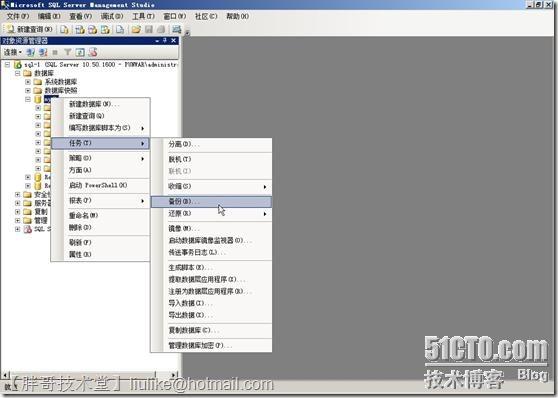Select the sql-1 server tree item
558x398 pixels.
point(100,64)
